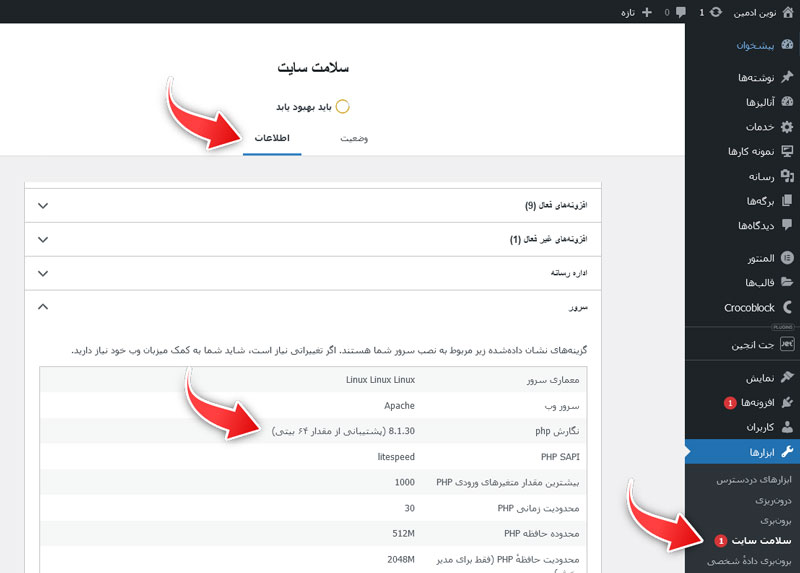
Task: Click the site health status circle indicator
Action: 342,107
